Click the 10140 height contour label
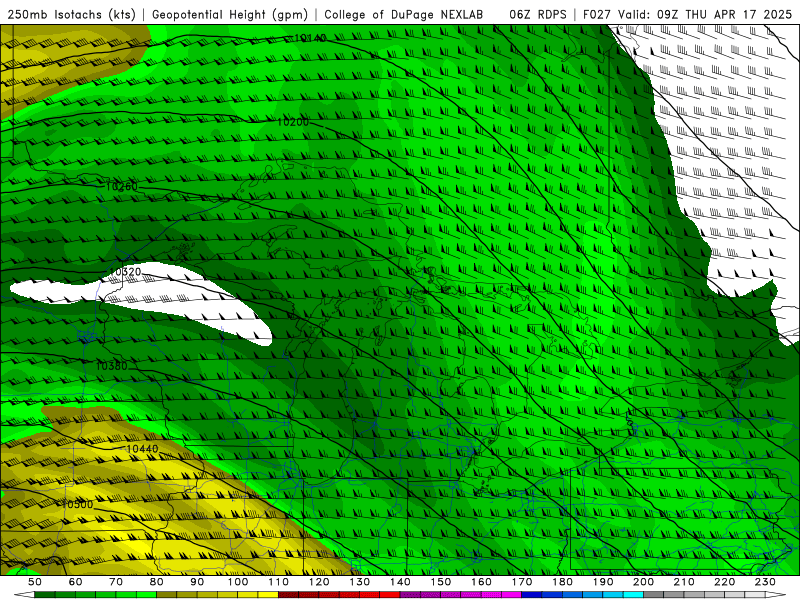Viewport: 800px width, 600px height. pyautogui.click(x=310, y=38)
